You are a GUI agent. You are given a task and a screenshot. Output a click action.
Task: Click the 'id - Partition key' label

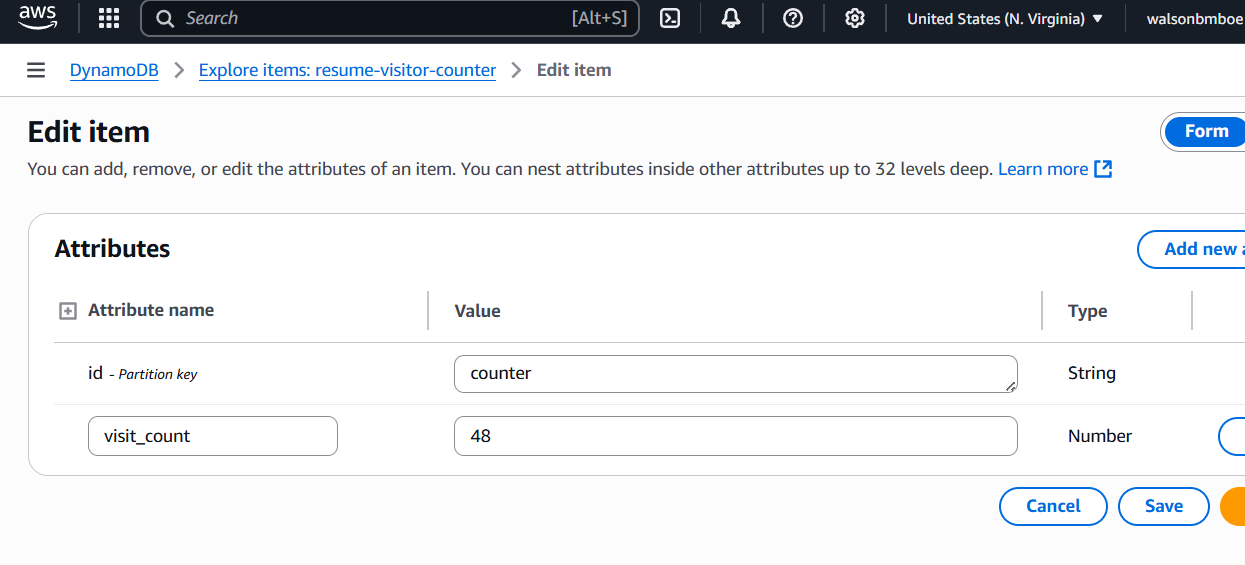pos(142,373)
